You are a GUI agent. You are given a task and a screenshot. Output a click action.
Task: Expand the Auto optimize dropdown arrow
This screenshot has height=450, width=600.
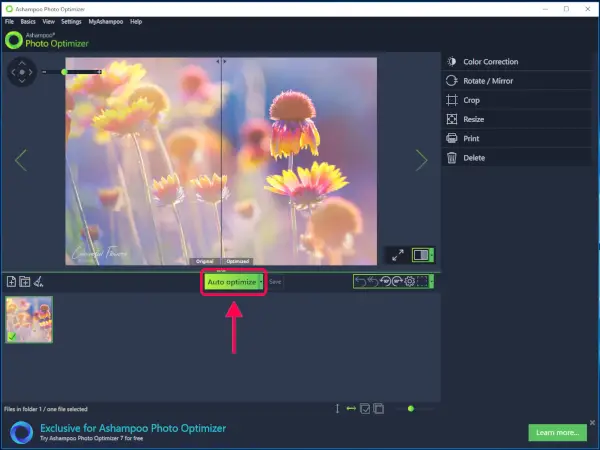click(x=262, y=282)
